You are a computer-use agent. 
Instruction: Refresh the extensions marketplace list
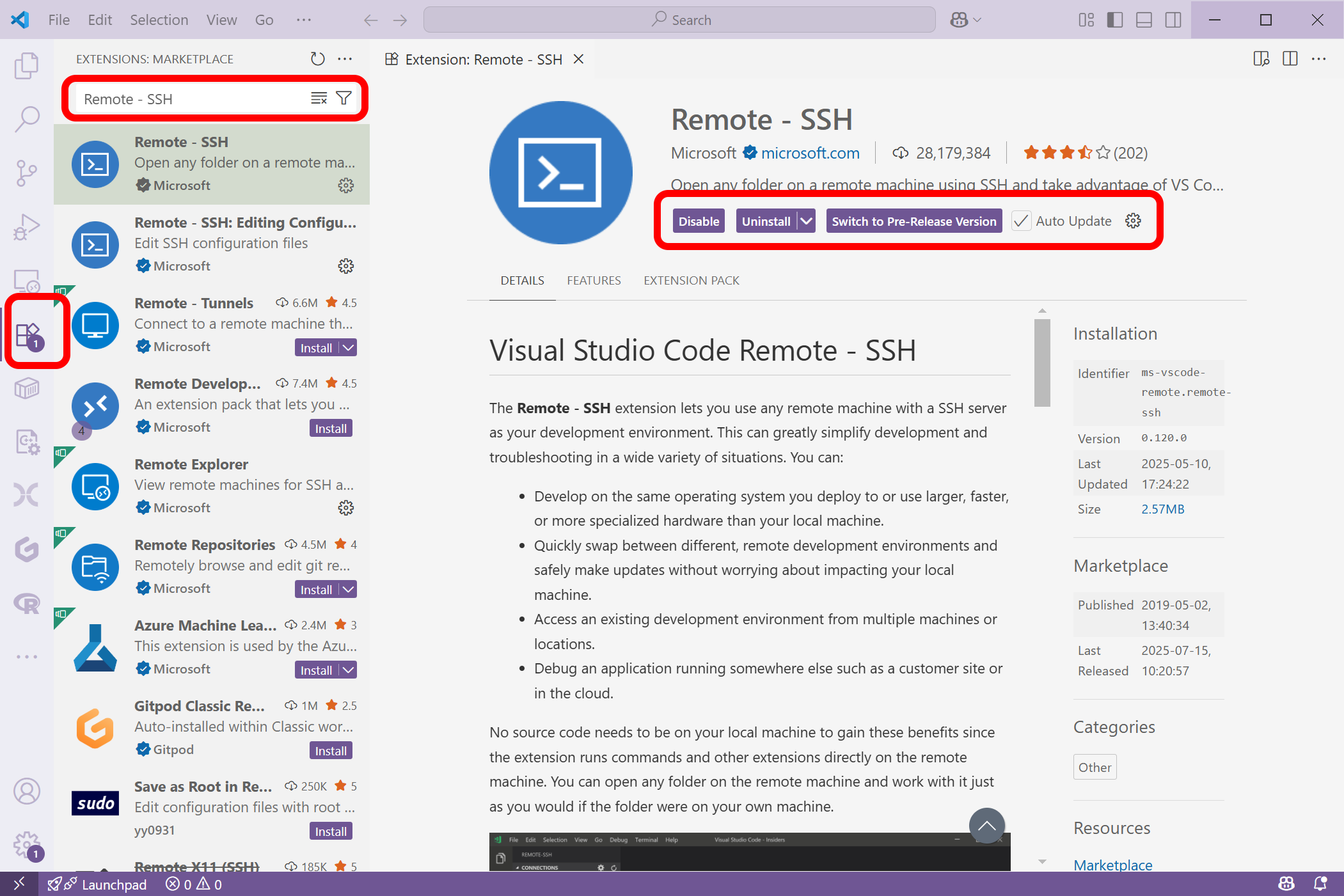point(317,58)
